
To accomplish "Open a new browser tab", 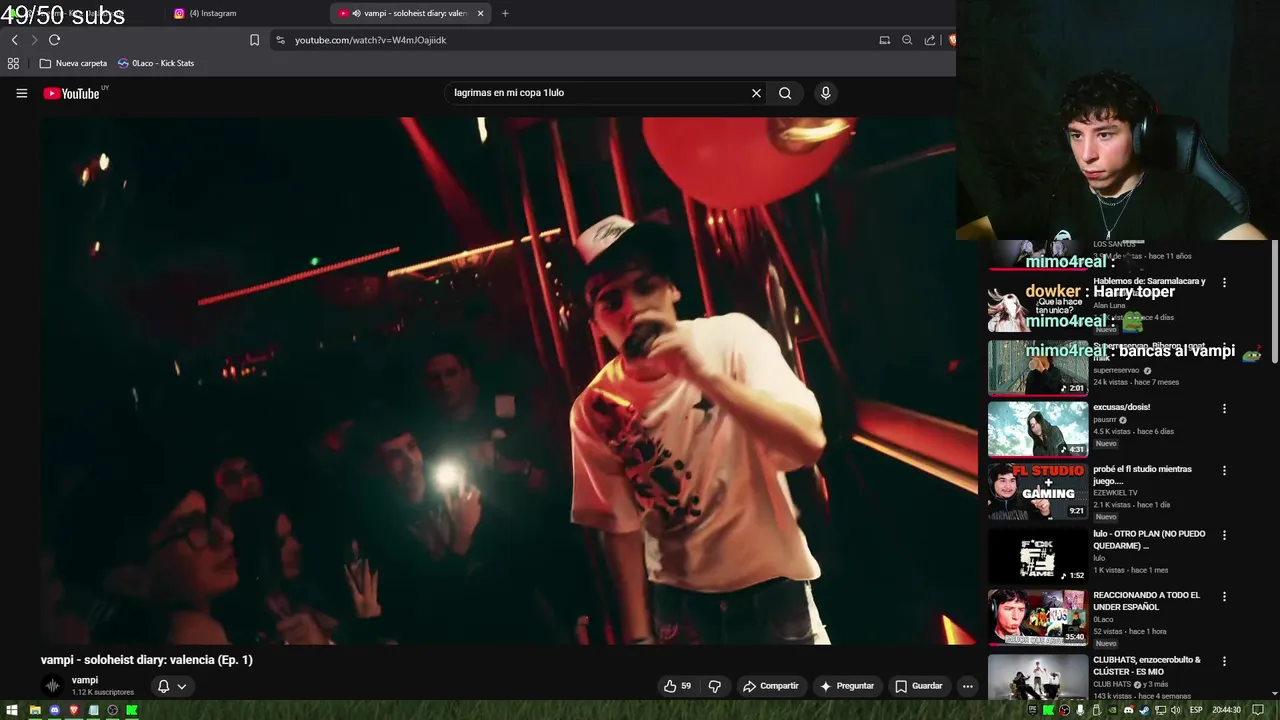I will [505, 13].
